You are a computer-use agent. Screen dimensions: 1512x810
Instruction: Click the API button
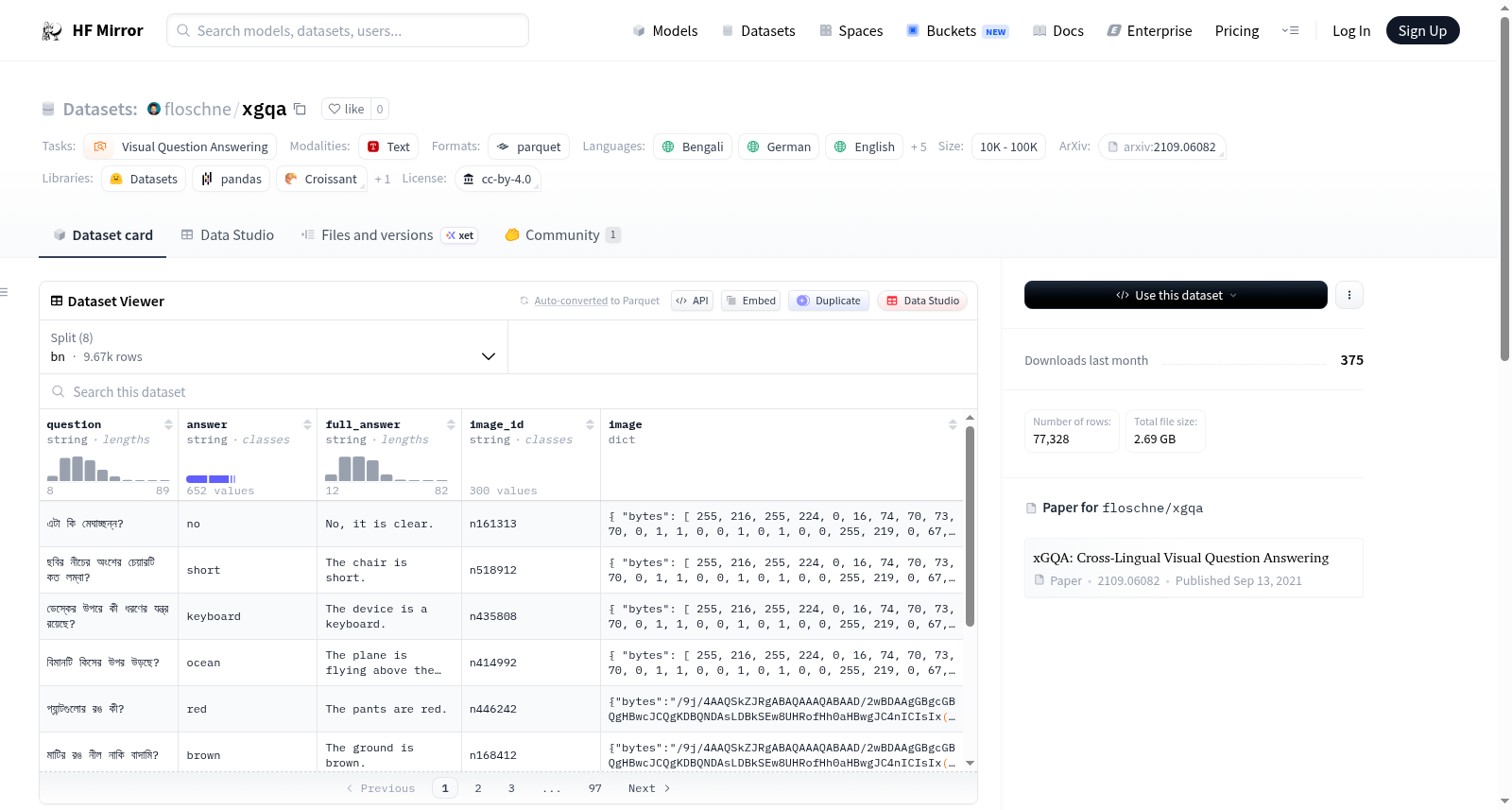click(x=692, y=301)
